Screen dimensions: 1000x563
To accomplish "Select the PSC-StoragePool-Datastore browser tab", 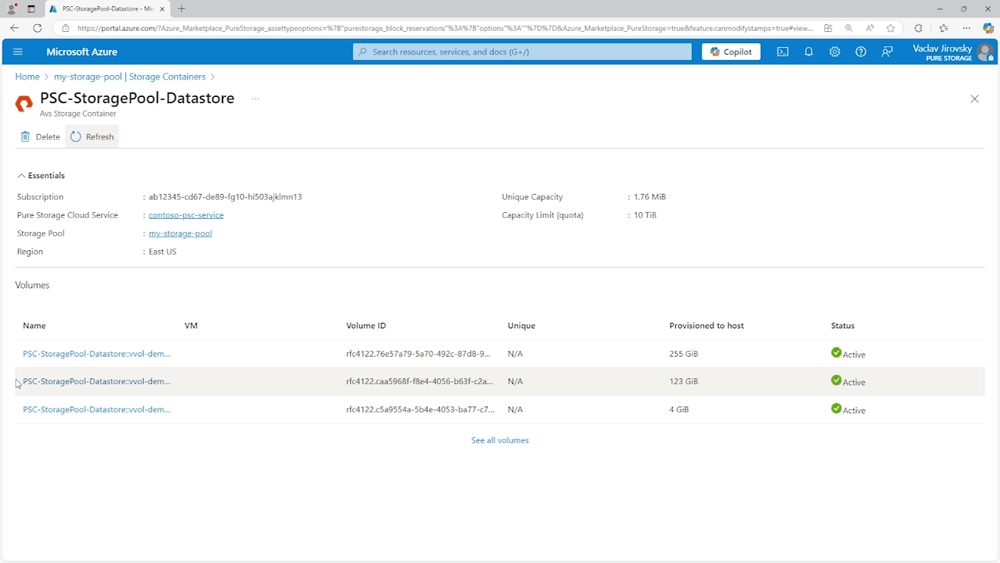I will pyautogui.click(x=107, y=9).
